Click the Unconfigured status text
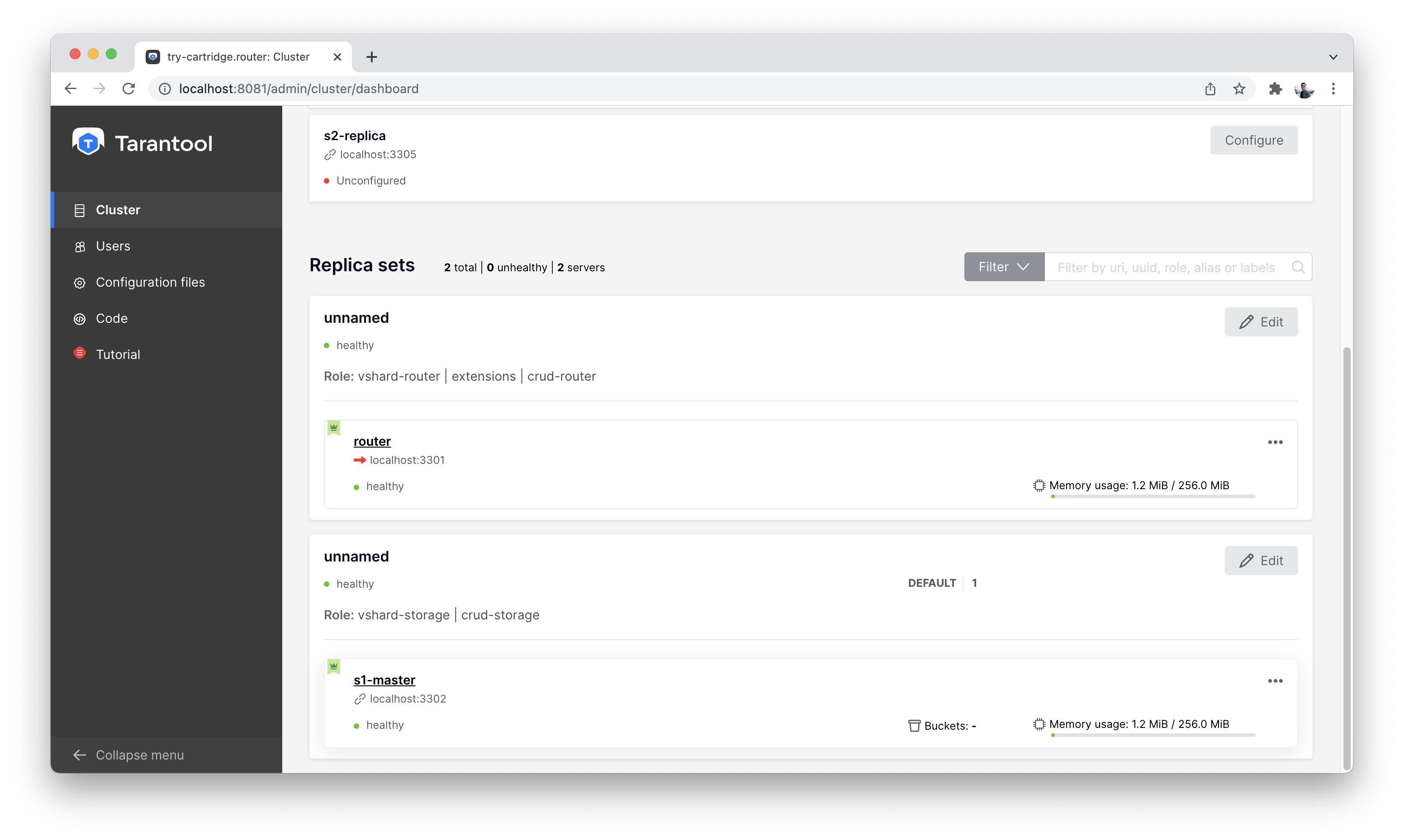Screen dimensions: 1404x840 371,181
